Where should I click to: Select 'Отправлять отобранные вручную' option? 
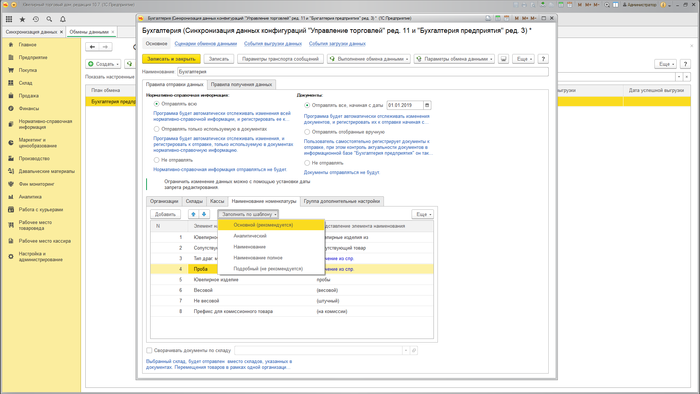point(307,132)
